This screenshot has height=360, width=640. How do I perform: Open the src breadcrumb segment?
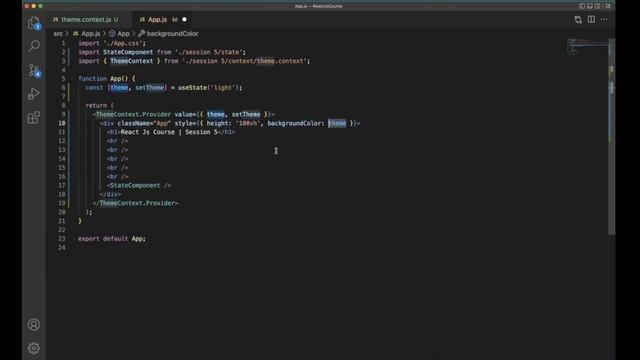click(x=58, y=34)
